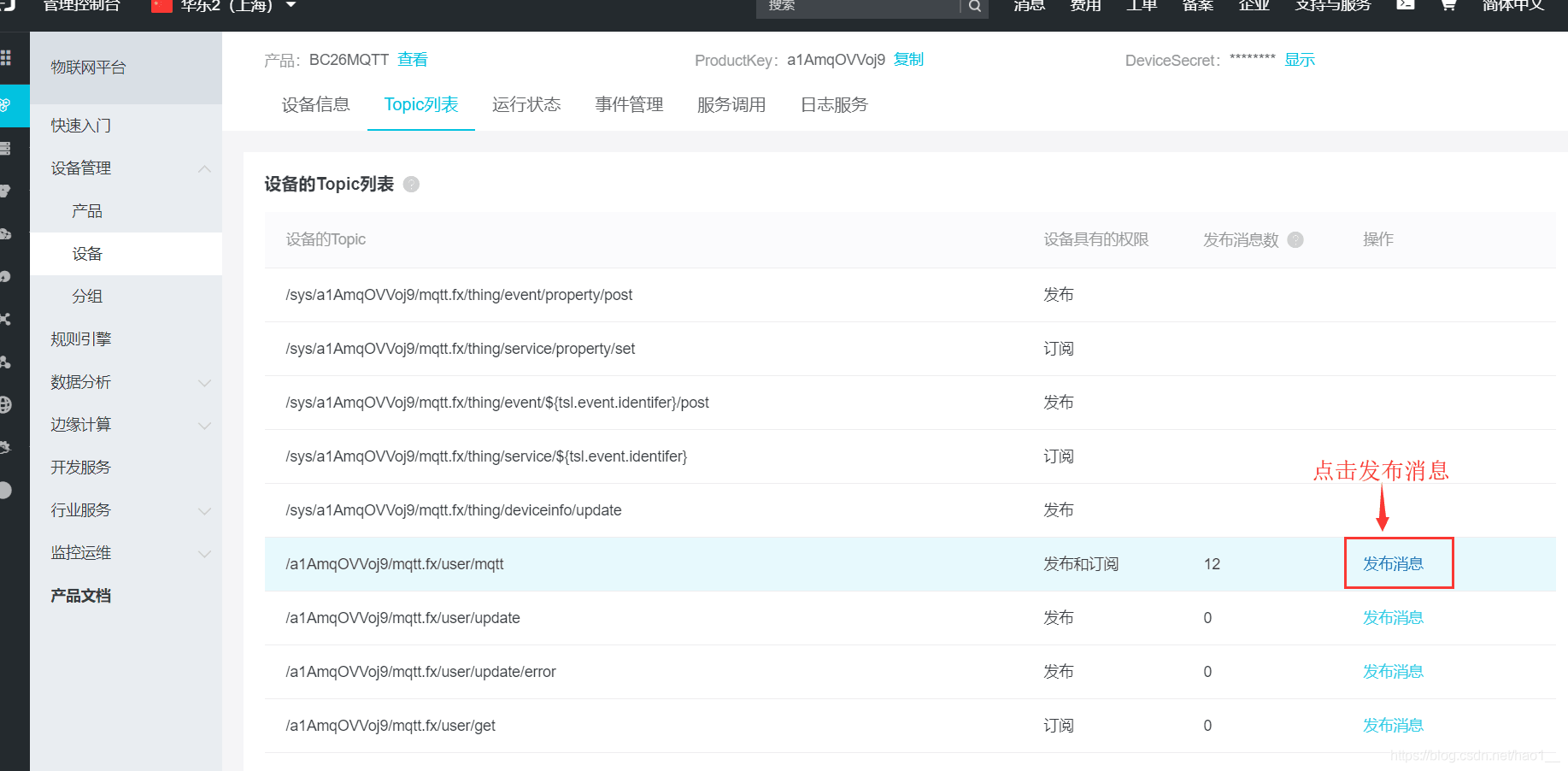
Task: Open 企业 in the top bar
Action: 1254,5
